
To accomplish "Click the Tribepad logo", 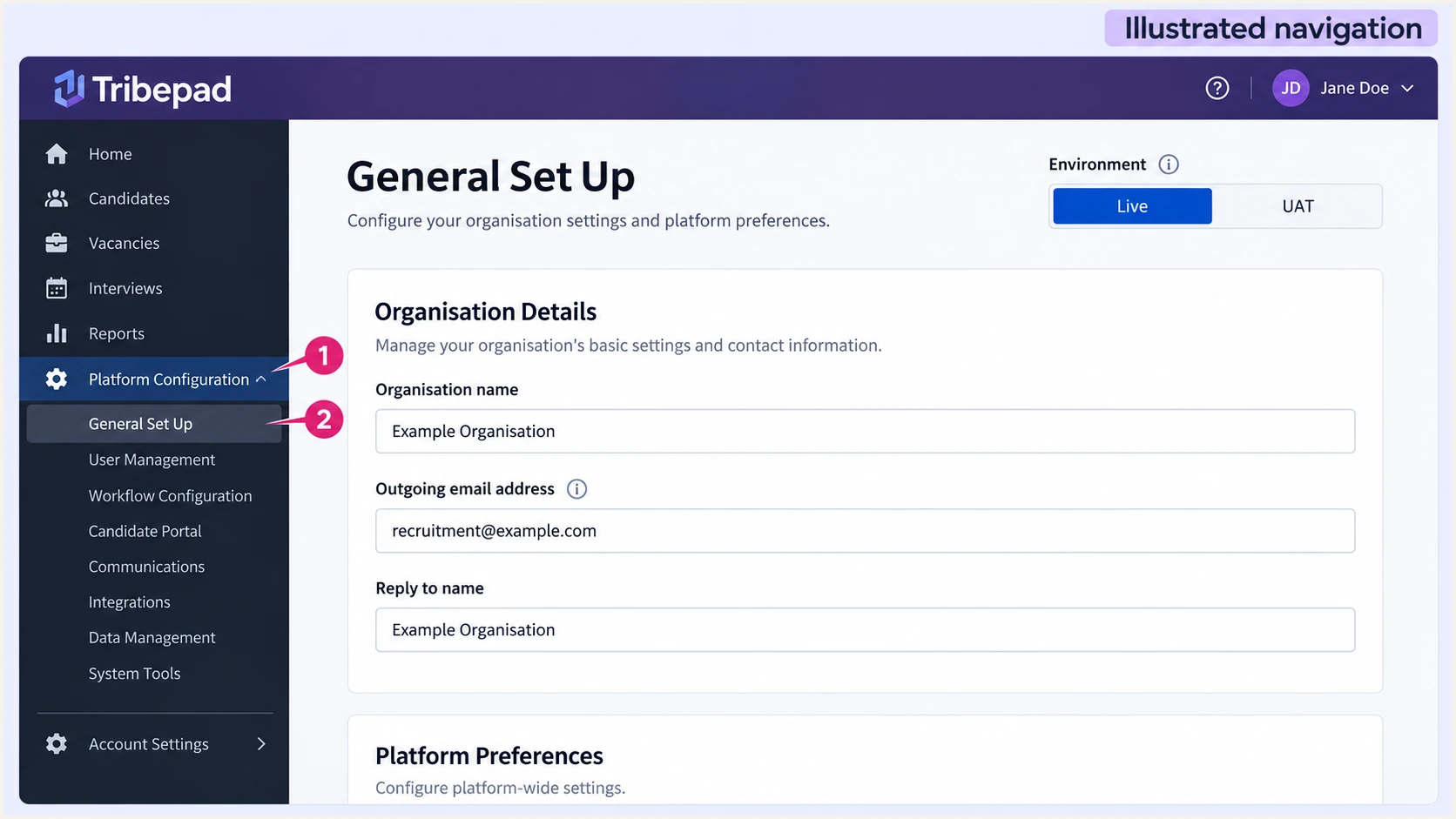I will (142, 89).
